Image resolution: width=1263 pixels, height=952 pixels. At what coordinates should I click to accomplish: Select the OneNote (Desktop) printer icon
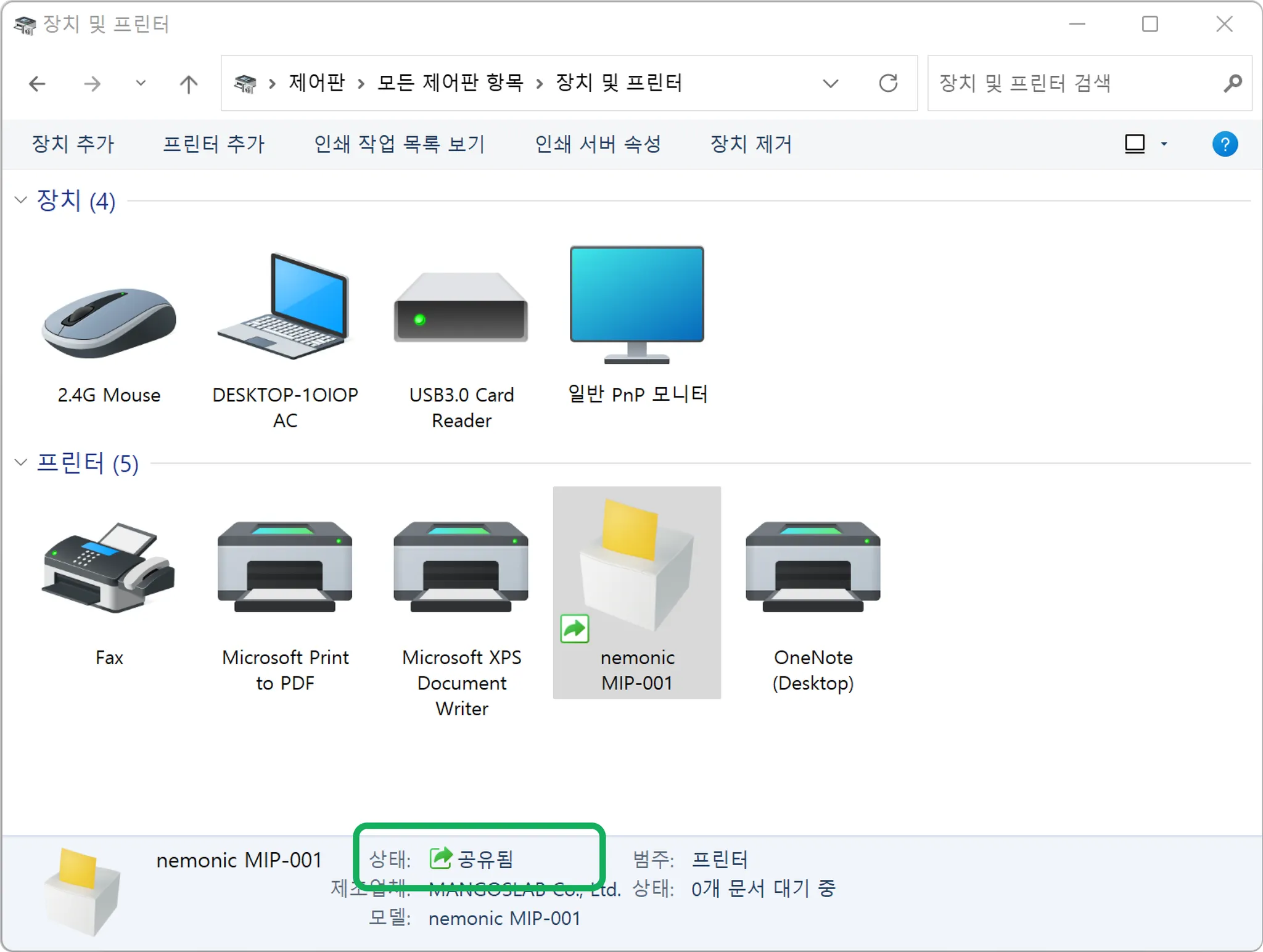(813, 567)
